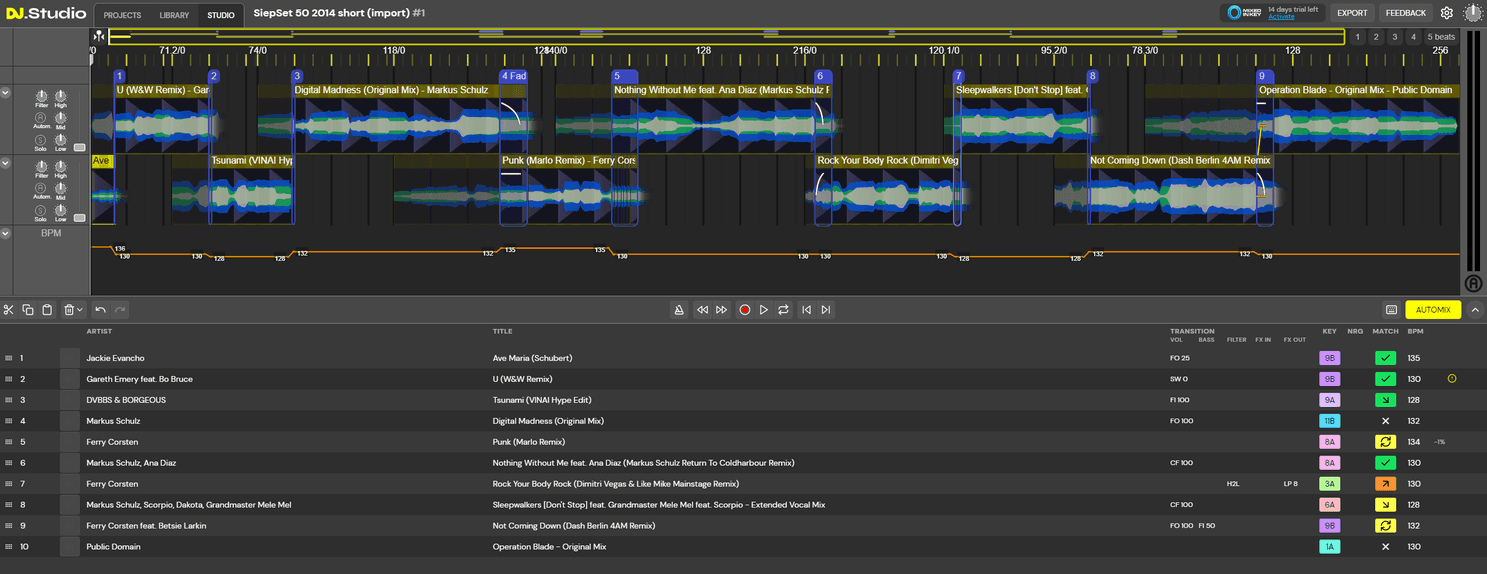Click the album thumbnail for Tsunami row

[x=69, y=400]
